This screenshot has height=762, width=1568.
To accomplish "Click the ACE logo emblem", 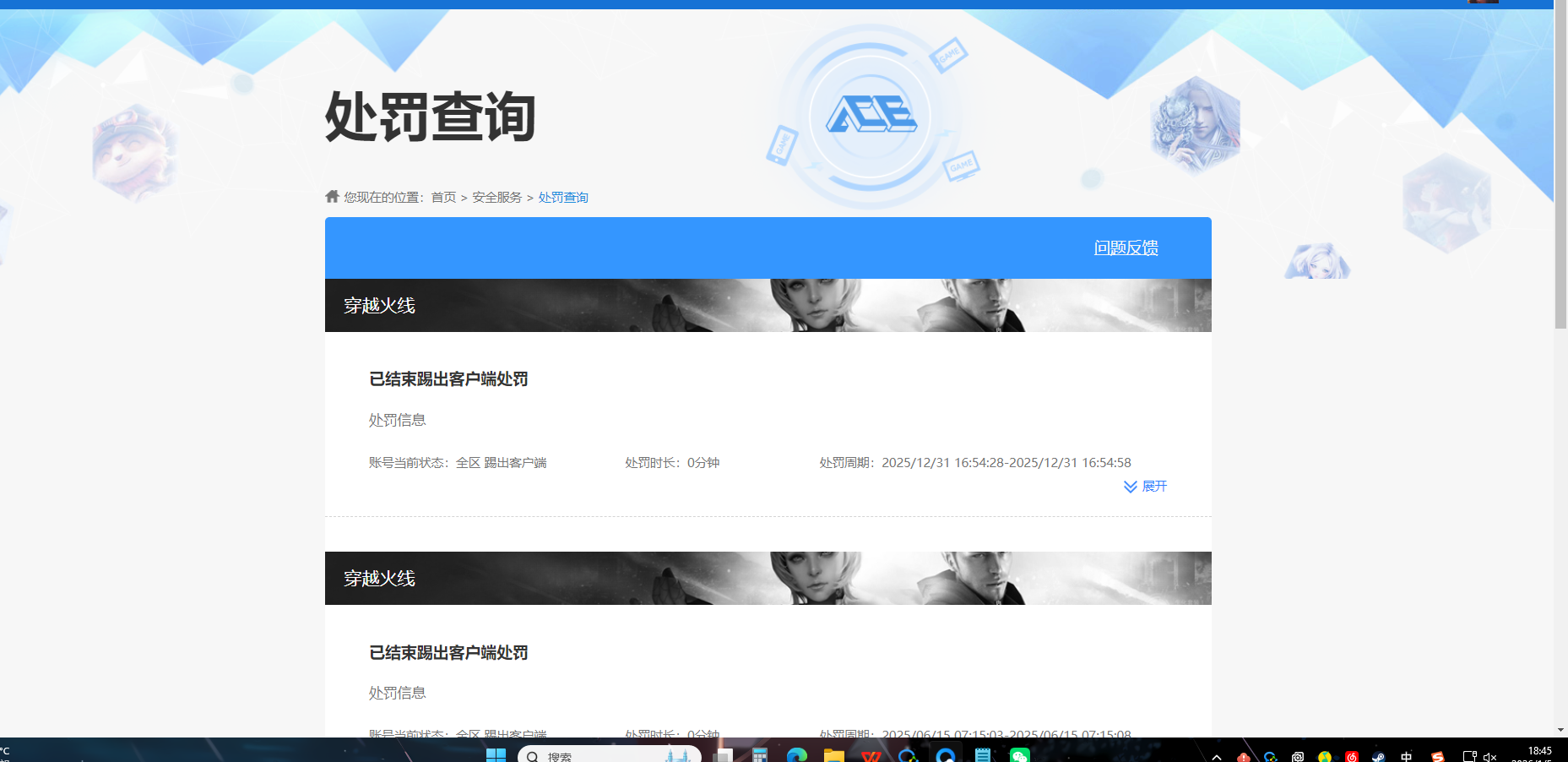I will (x=871, y=115).
